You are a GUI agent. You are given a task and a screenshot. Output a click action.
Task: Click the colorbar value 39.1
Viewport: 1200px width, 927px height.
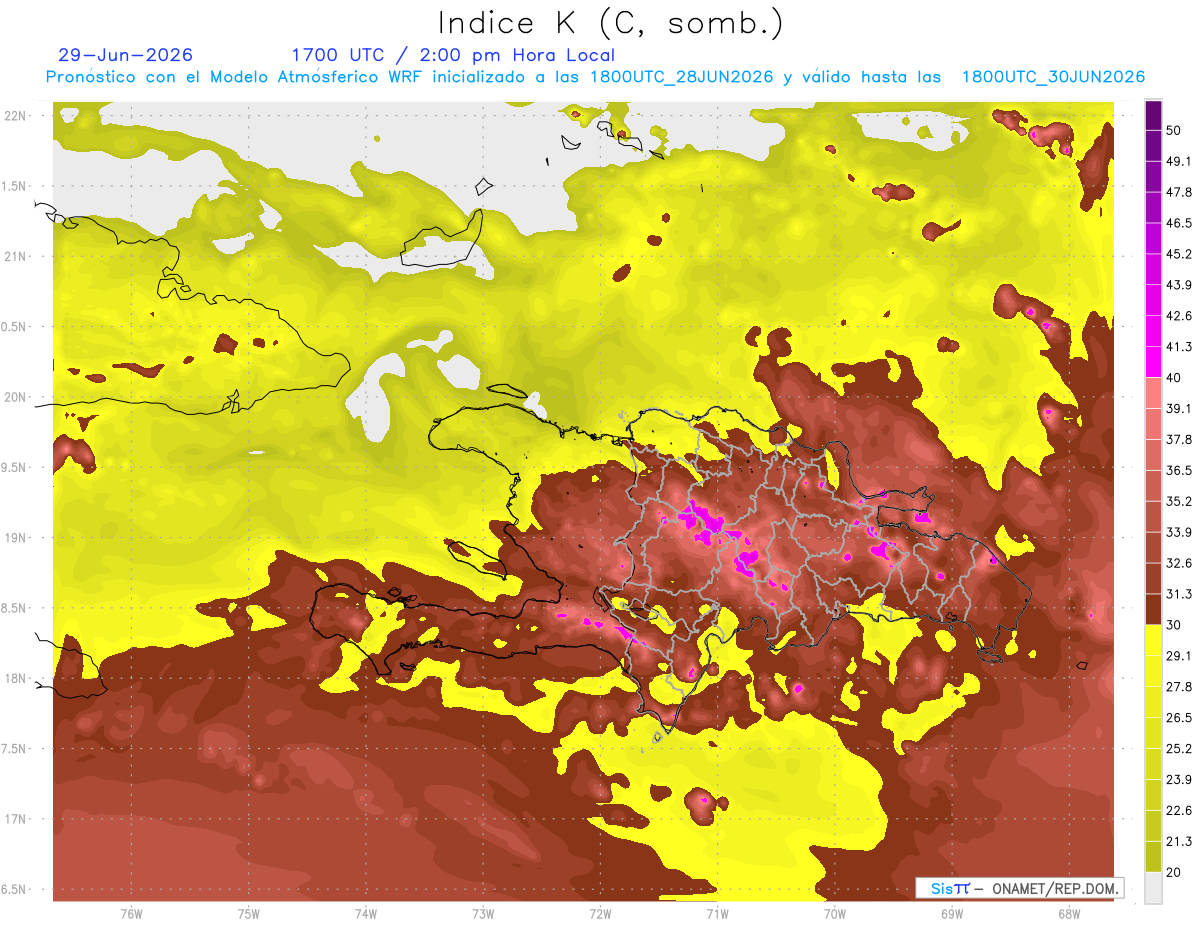point(1178,408)
